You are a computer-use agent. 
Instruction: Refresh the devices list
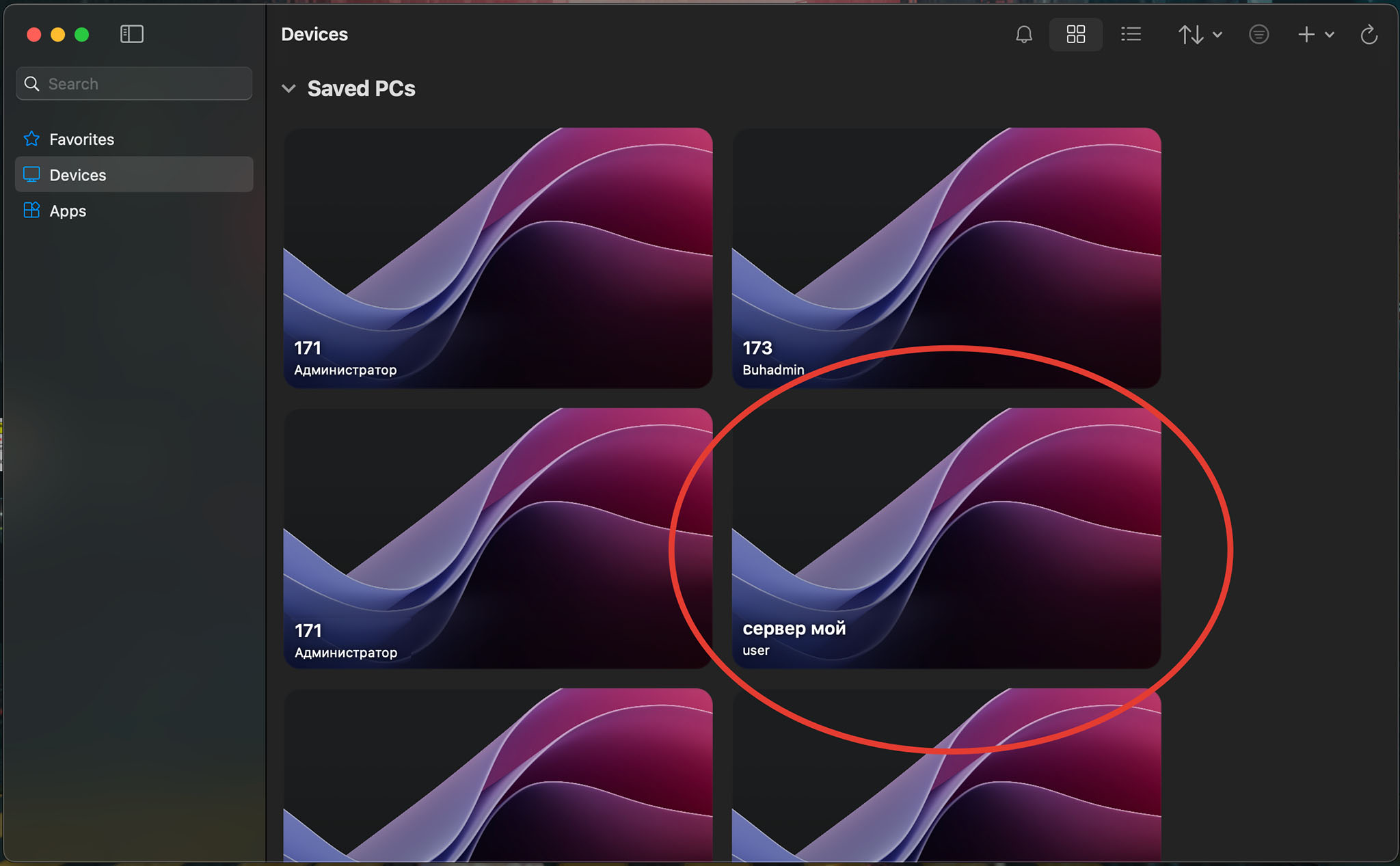point(1369,34)
